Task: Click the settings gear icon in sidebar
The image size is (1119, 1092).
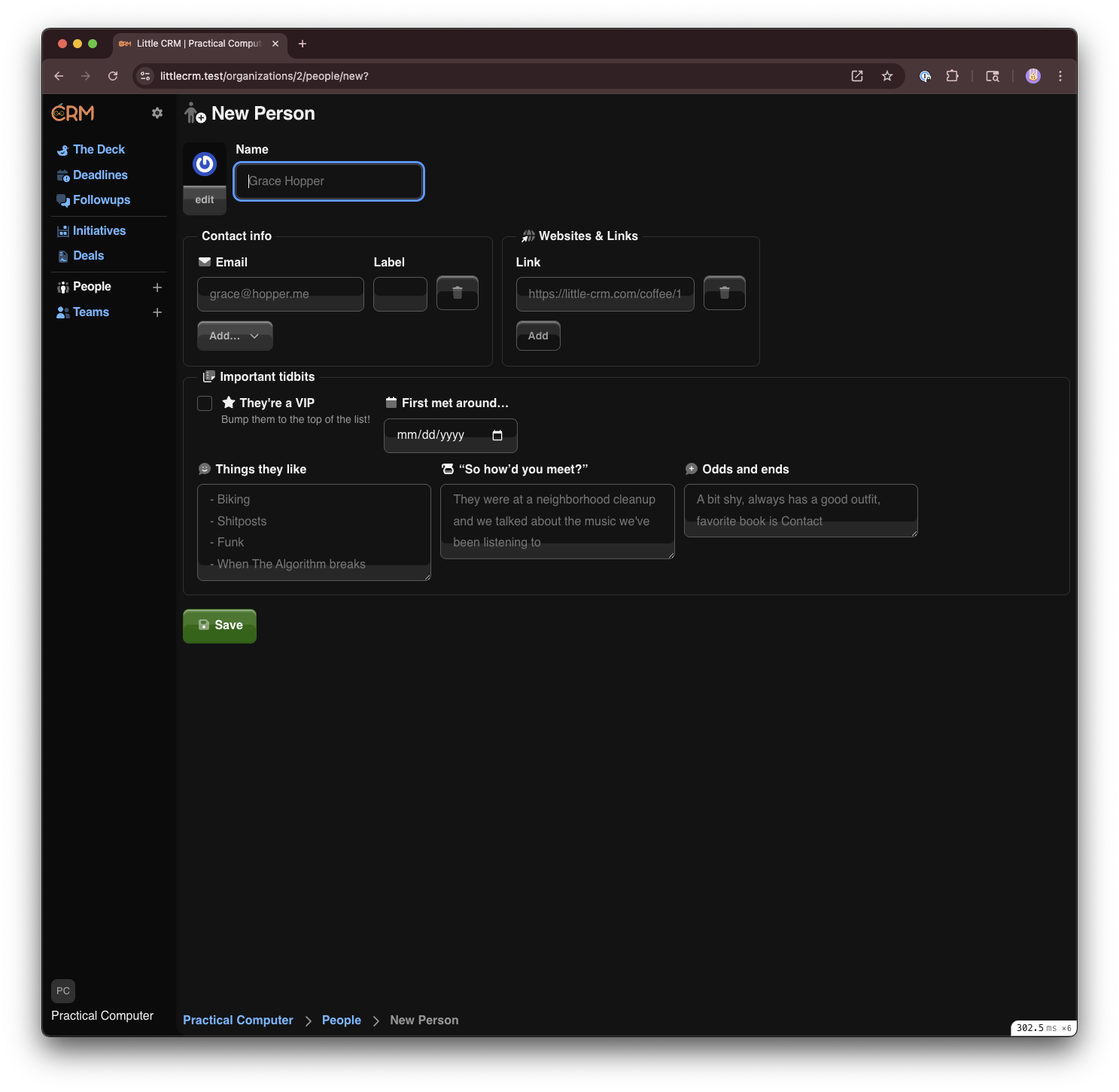Action: (157, 113)
